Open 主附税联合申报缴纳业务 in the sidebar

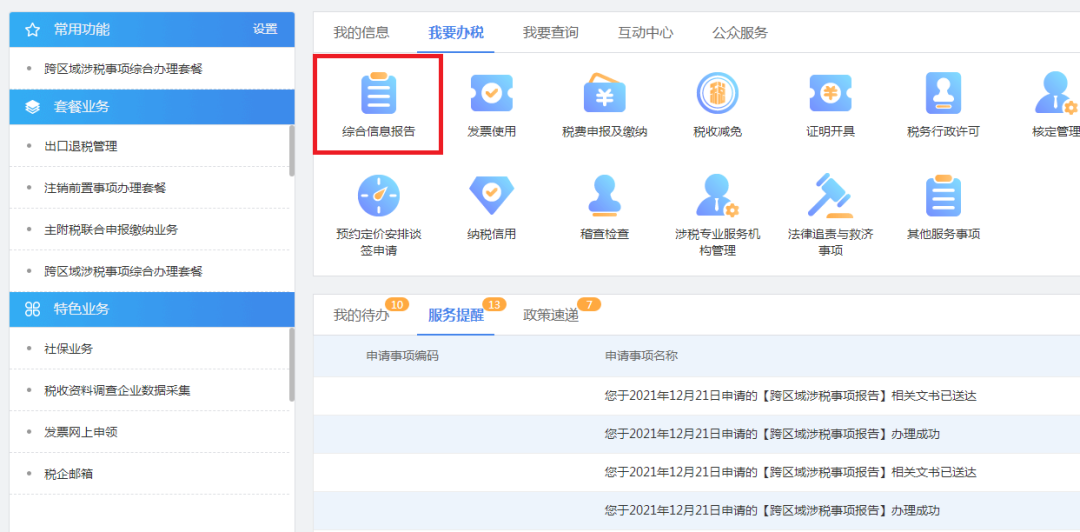pos(111,229)
